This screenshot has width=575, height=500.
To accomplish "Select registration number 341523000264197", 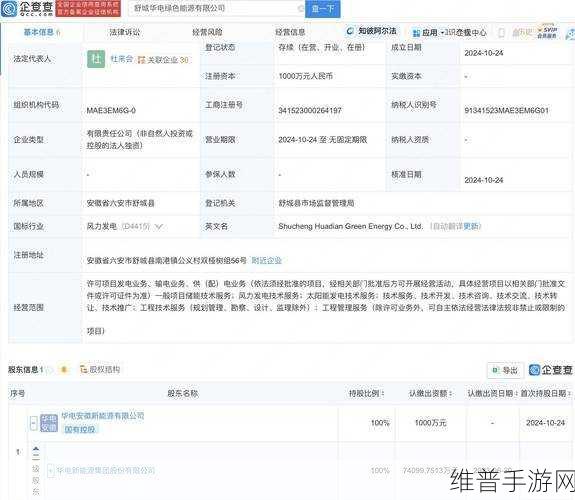I will click(310, 110).
